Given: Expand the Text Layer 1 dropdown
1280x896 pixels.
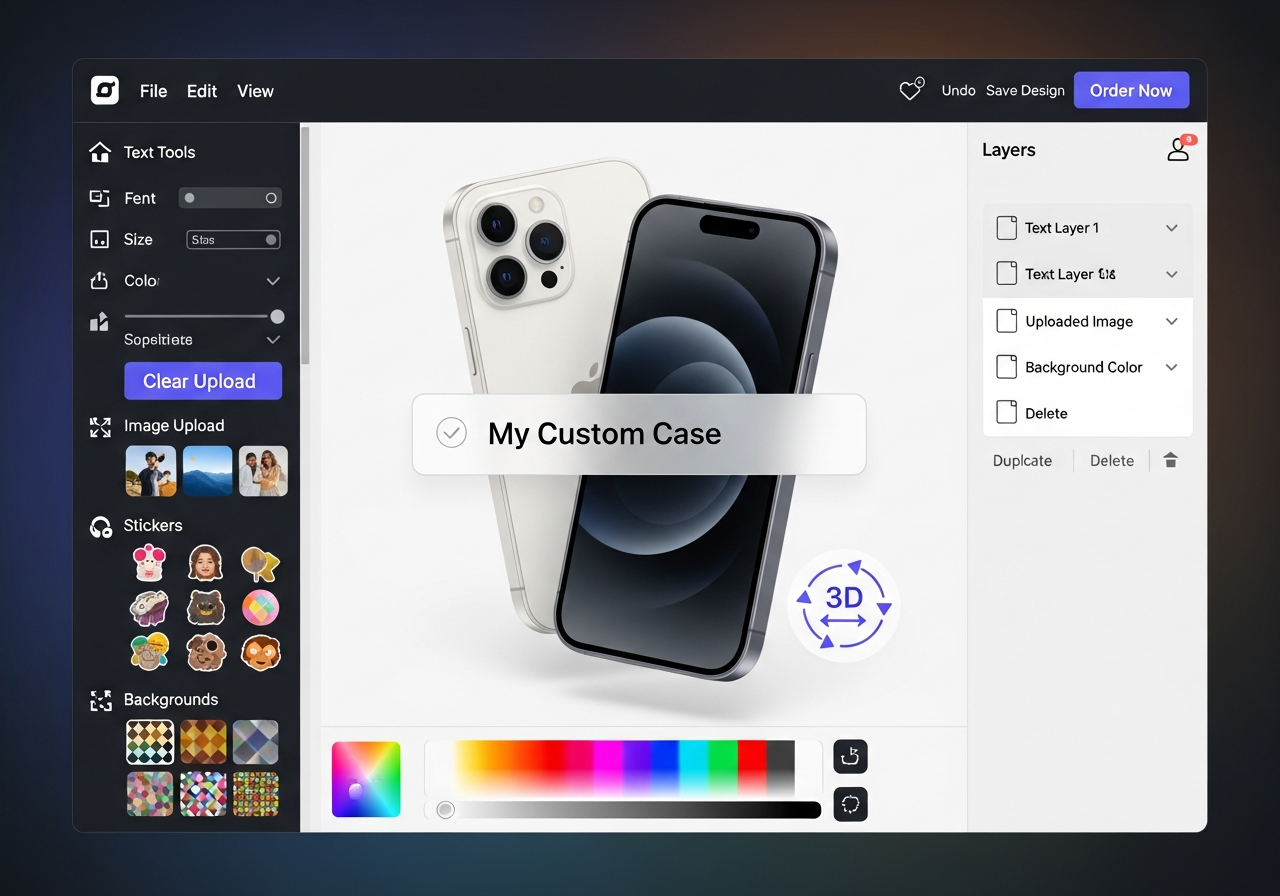Looking at the screenshot, I should pos(1171,228).
